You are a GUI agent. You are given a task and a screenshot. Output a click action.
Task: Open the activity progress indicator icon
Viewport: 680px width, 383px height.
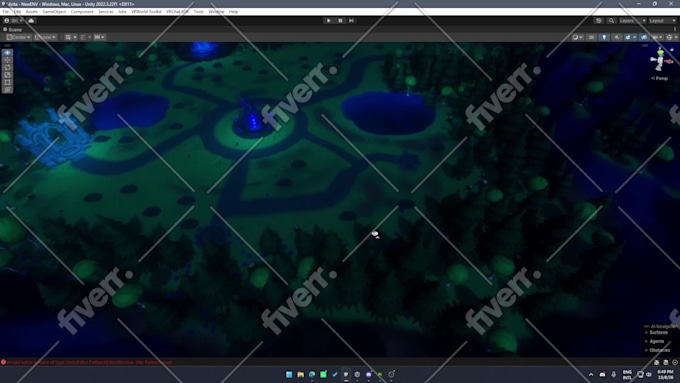(x=675, y=362)
